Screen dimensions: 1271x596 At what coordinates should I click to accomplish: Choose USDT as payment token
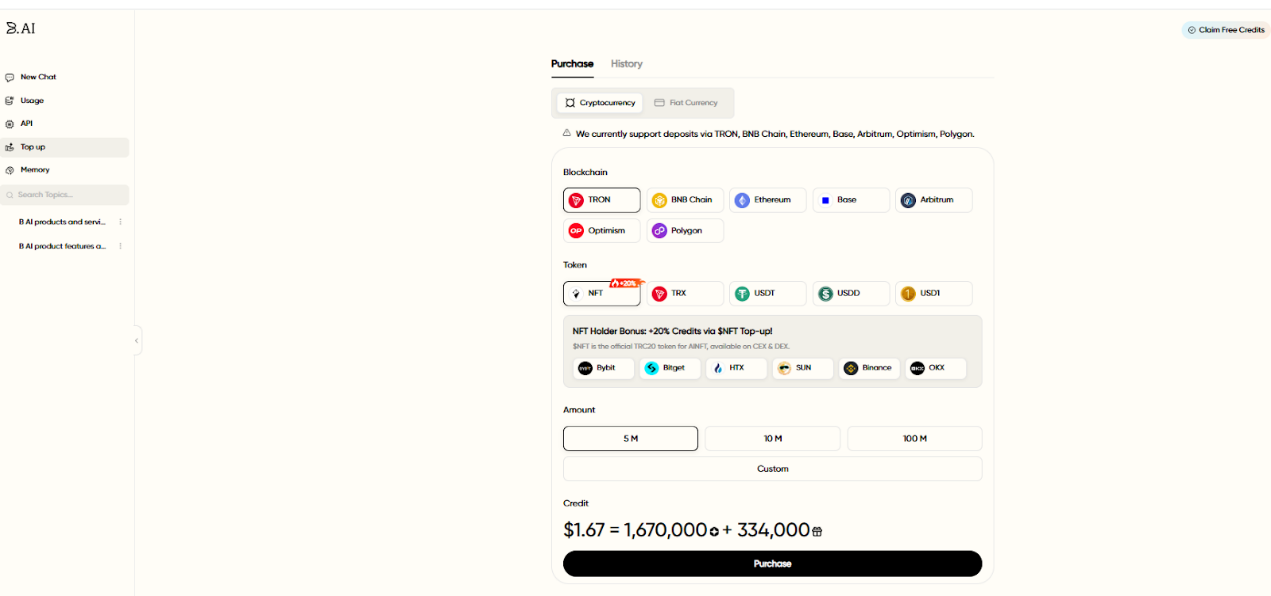[767, 294]
